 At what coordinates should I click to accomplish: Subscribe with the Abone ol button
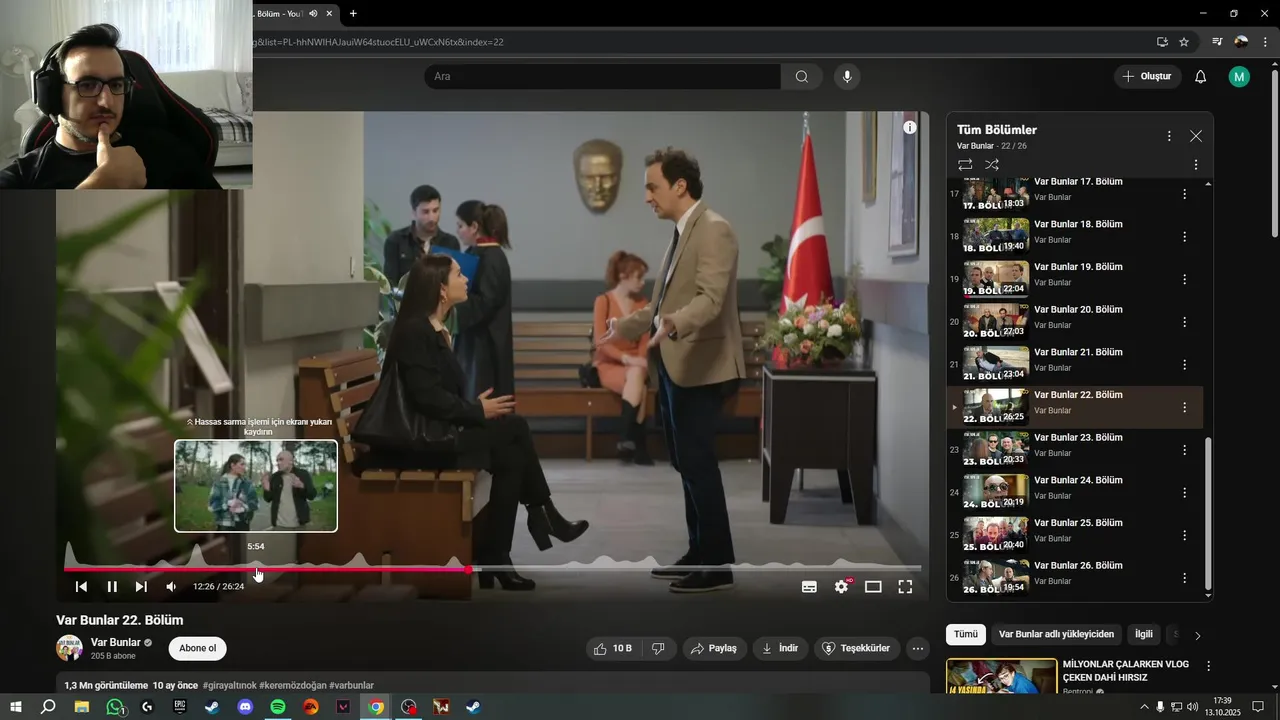tap(197, 648)
